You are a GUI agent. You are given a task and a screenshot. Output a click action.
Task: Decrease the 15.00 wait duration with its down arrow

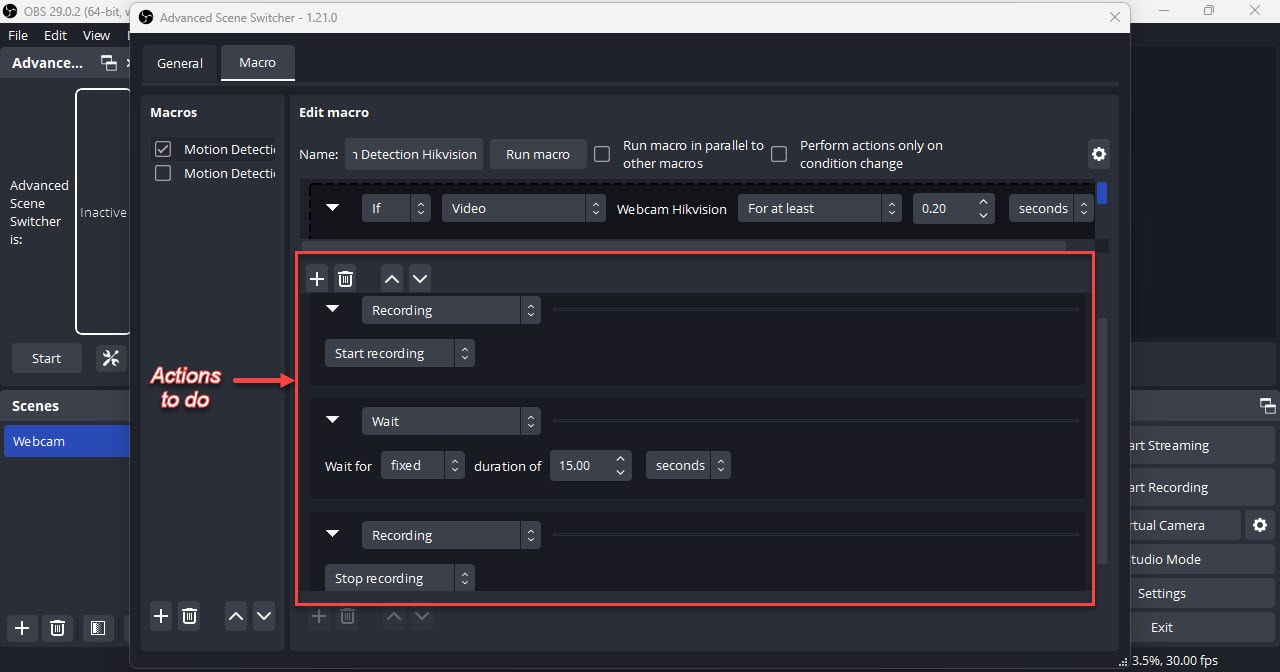620,472
